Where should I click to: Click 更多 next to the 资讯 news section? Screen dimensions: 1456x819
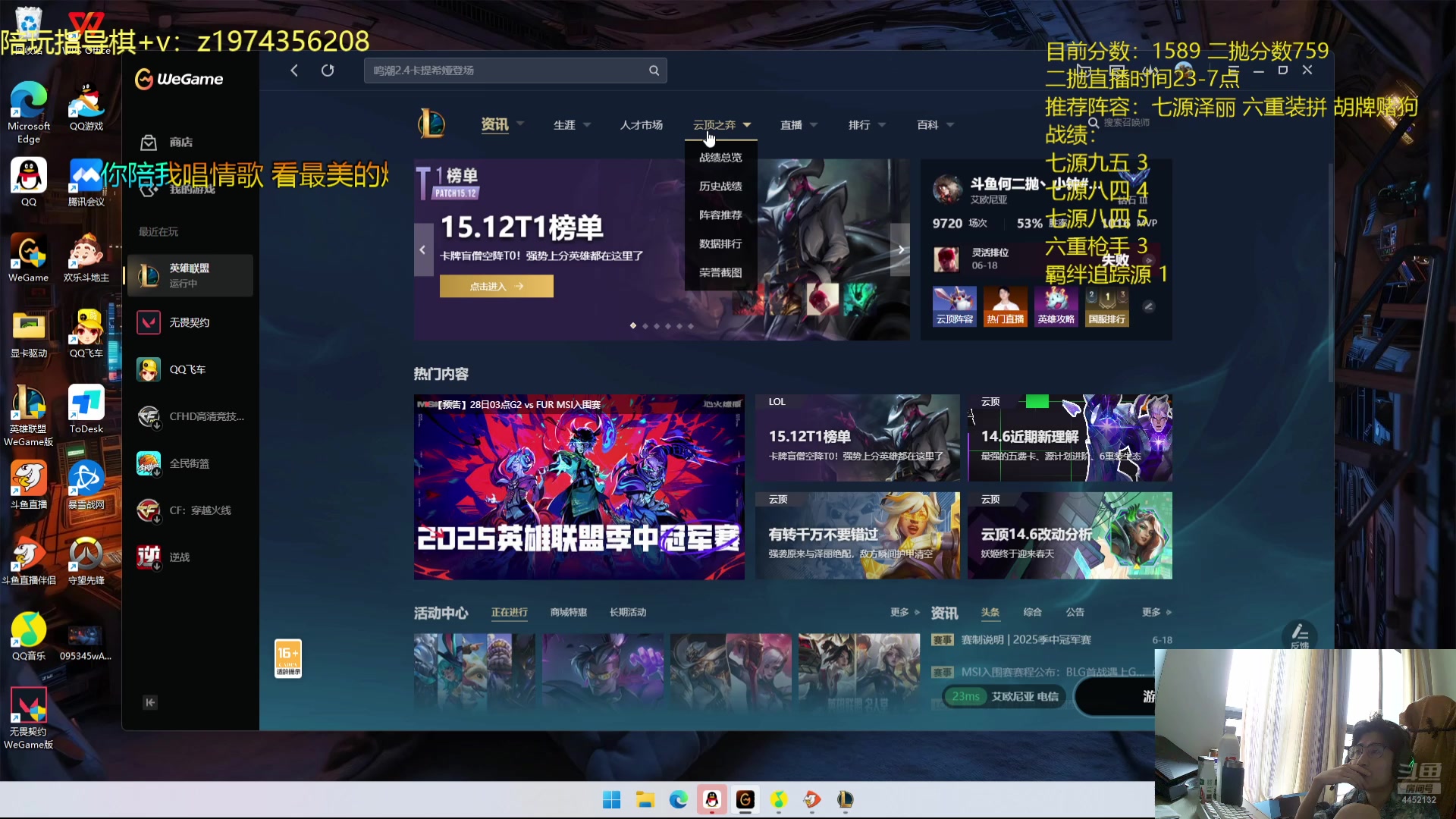[1156, 613]
